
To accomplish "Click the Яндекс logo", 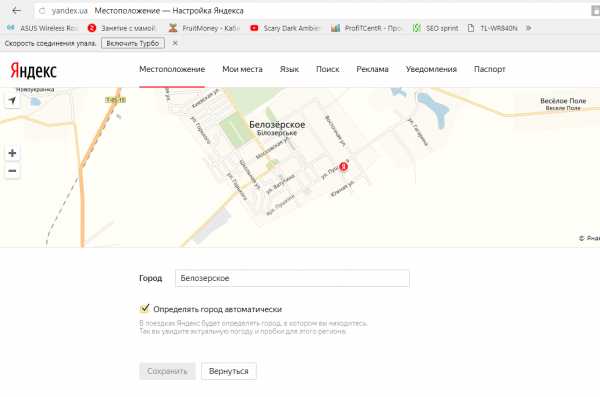I will (x=33, y=70).
